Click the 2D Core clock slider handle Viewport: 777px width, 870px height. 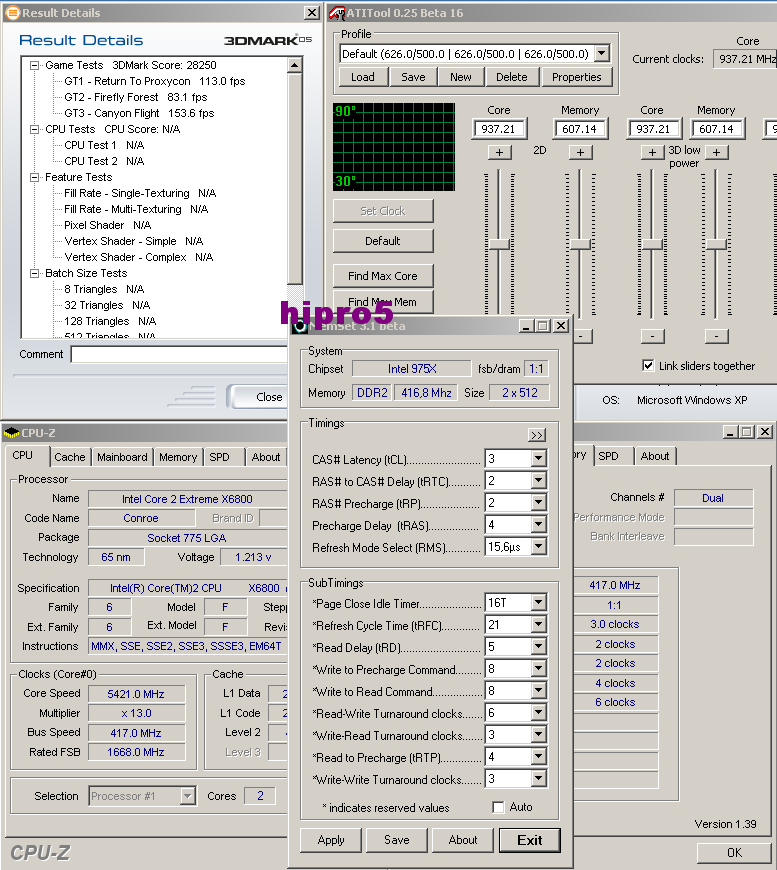(500, 244)
